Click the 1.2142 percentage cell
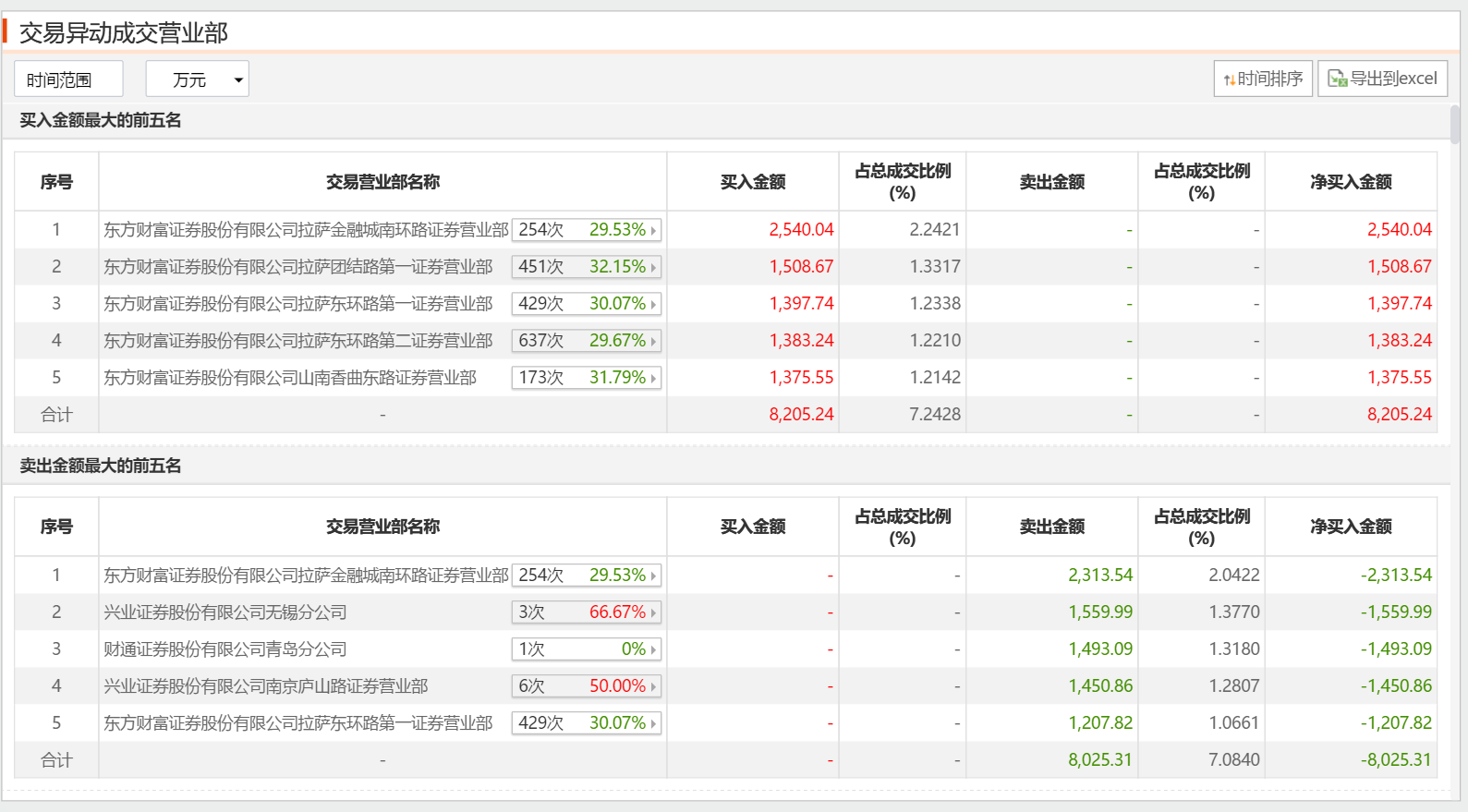The image size is (1468, 812). [x=935, y=378]
